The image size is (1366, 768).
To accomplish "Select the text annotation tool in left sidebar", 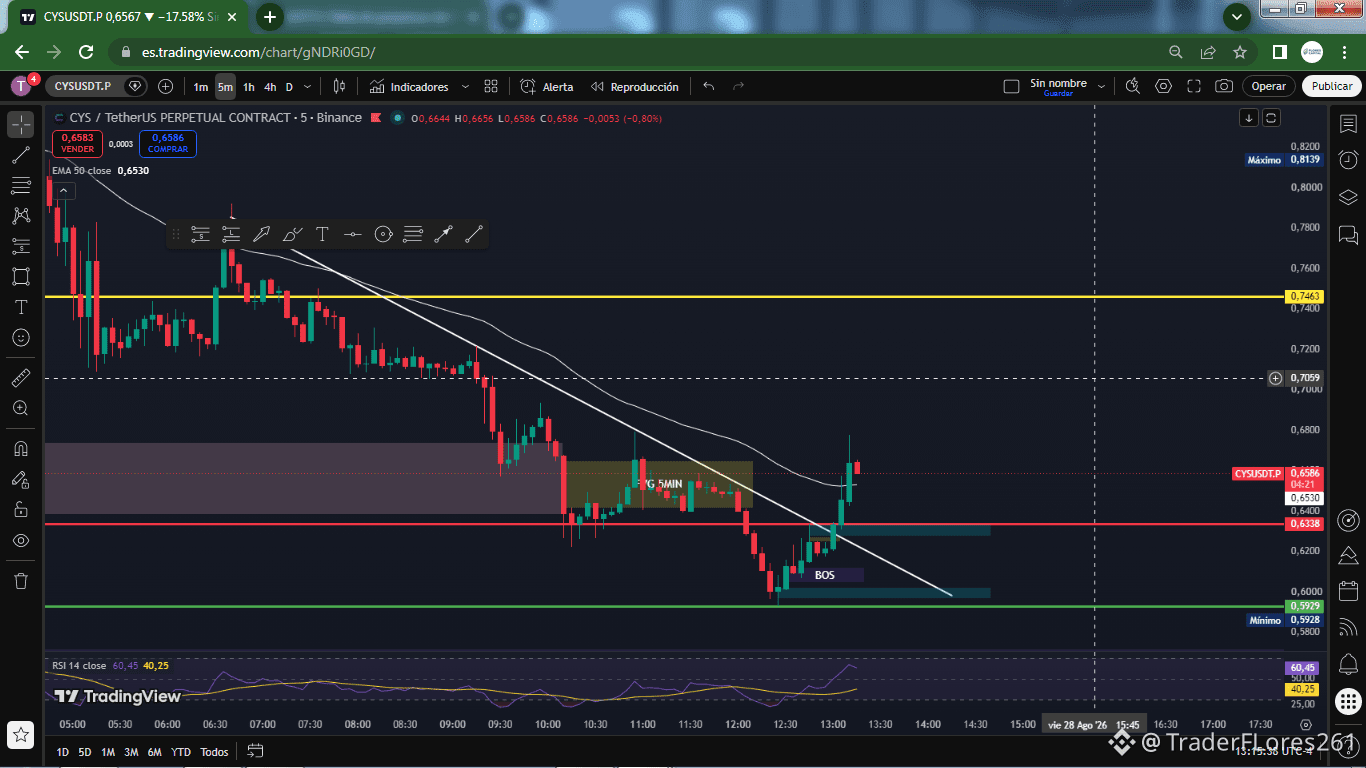I will pos(20,307).
